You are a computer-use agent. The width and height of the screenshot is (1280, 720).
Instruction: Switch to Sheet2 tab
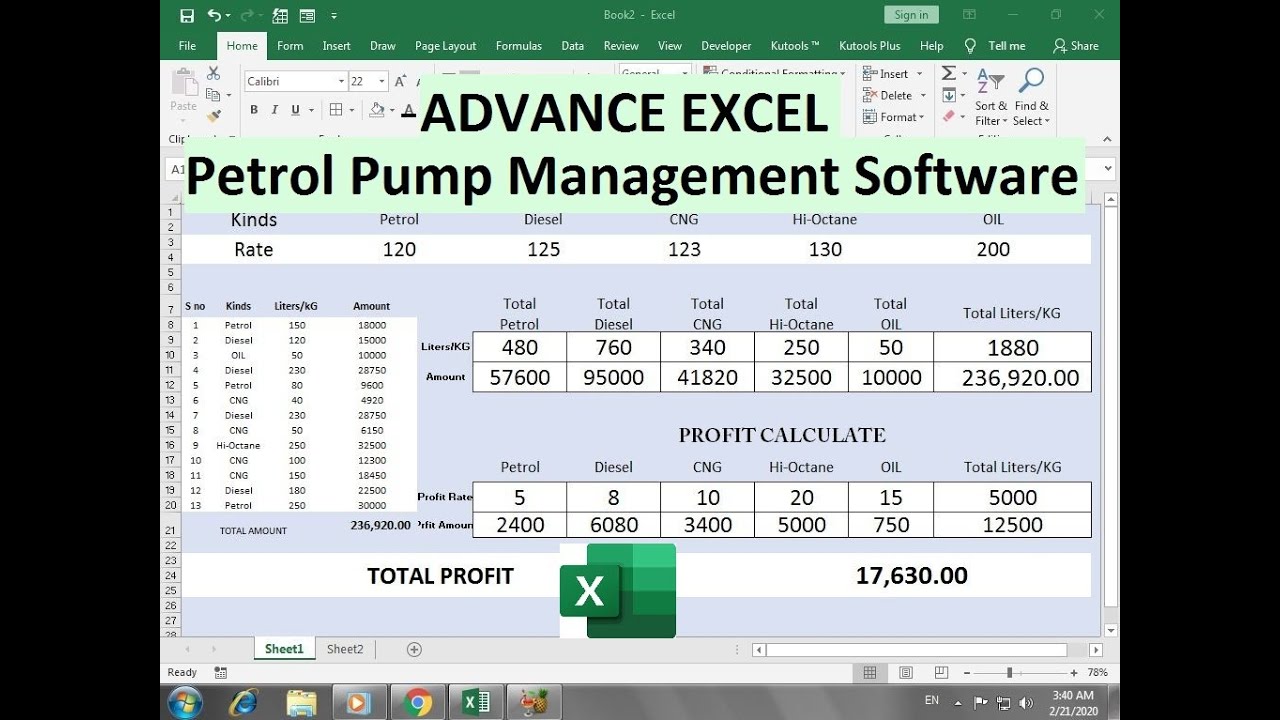345,649
